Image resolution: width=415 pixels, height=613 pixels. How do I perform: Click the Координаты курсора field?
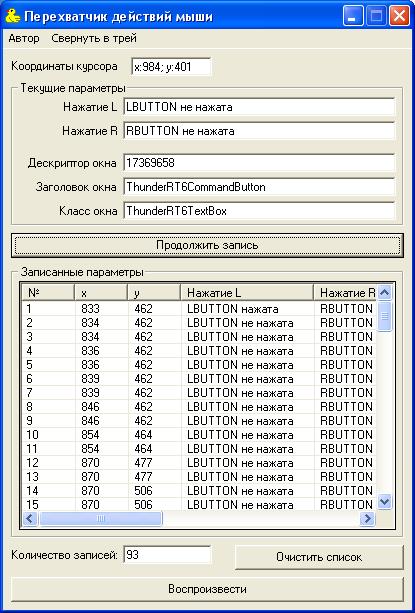coord(171,66)
